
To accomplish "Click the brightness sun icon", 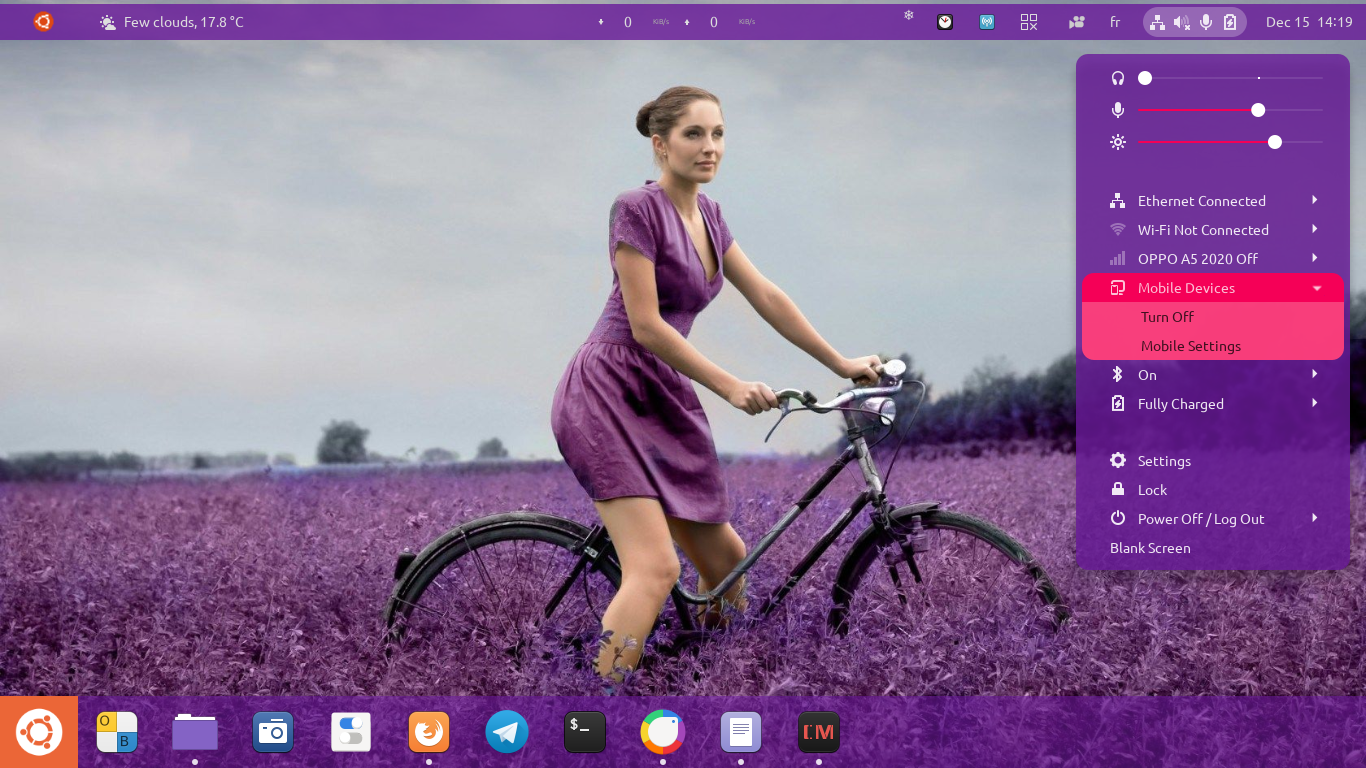I will pos(1118,142).
